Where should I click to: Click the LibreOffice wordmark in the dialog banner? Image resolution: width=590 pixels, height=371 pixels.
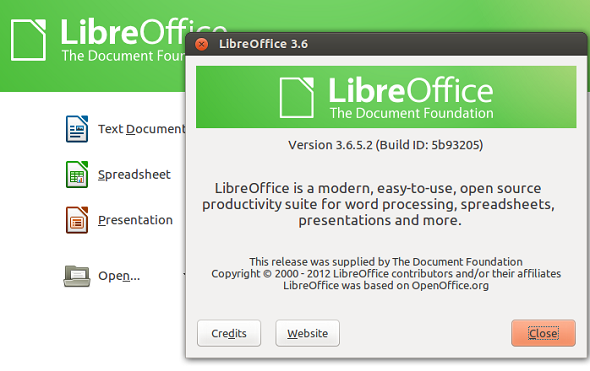pyautogui.click(x=411, y=90)
